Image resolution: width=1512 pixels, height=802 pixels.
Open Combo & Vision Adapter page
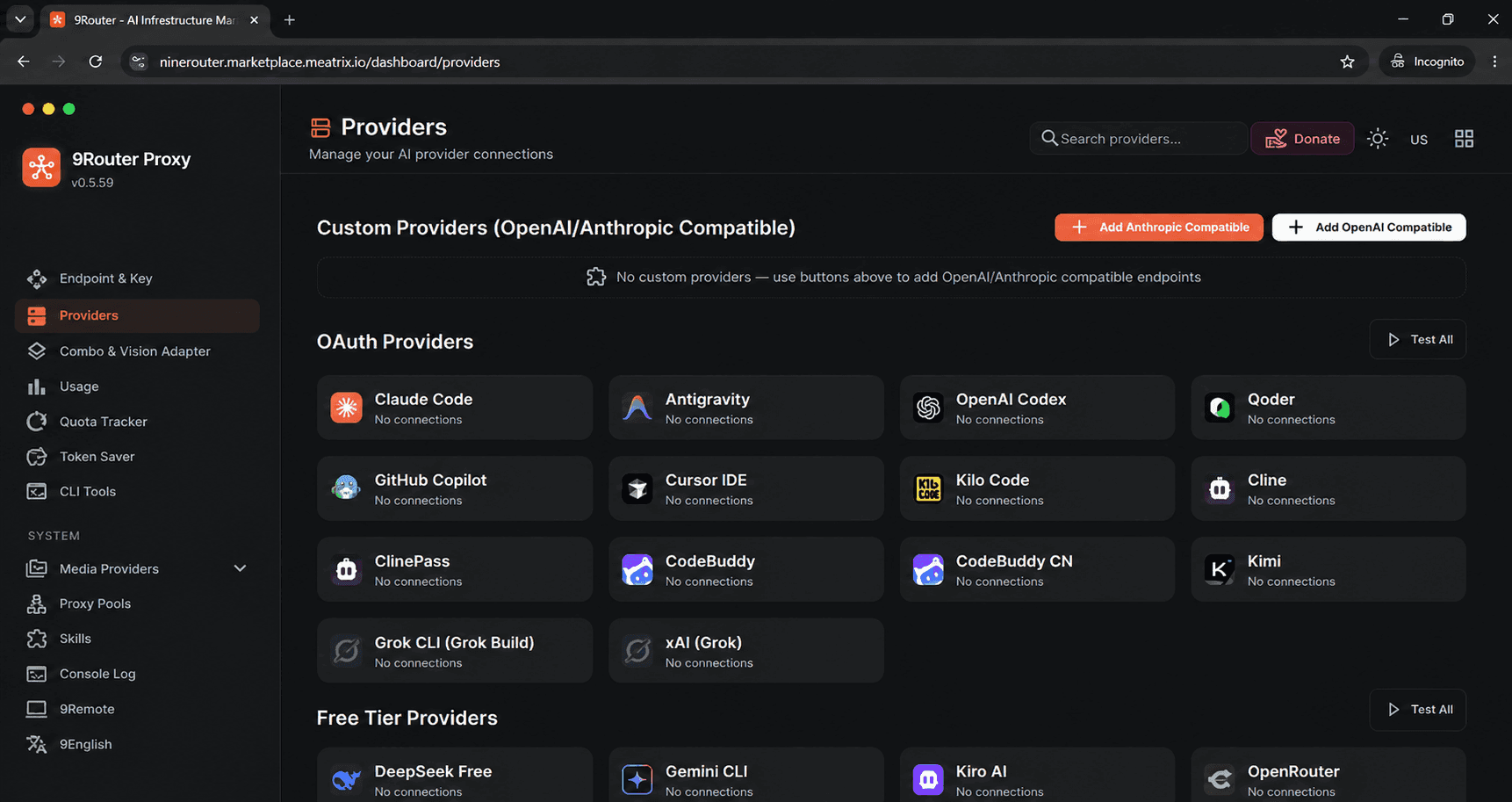(x=137, y=351)
